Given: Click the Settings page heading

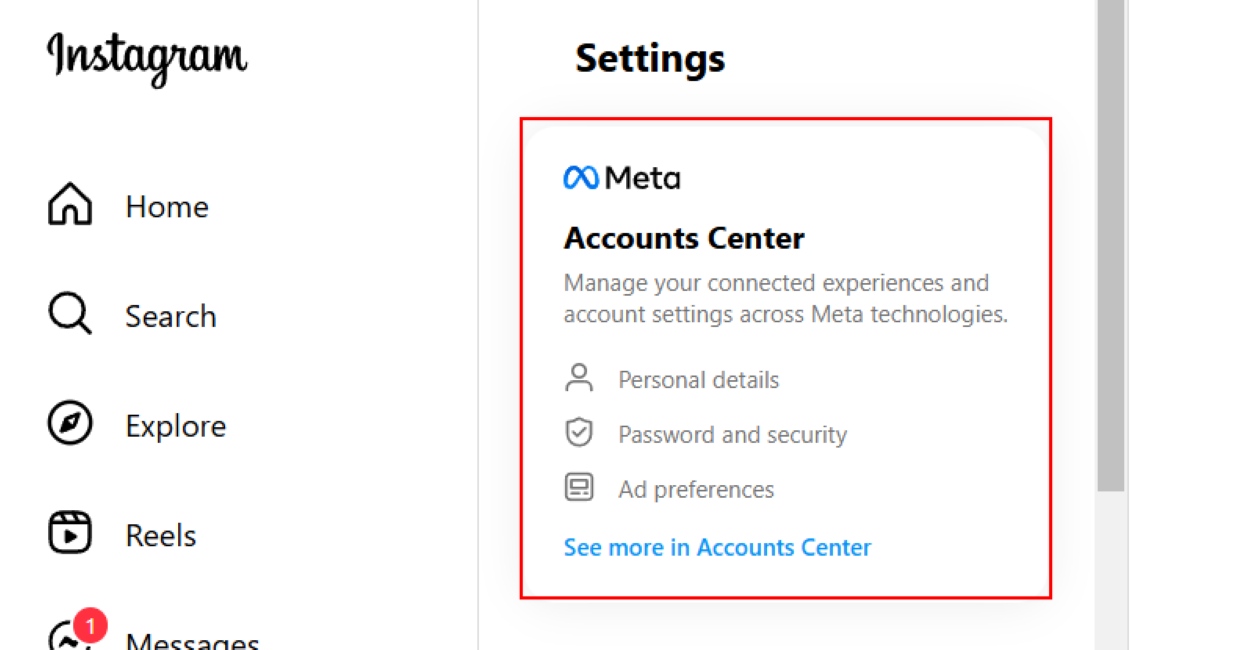Looking at the screenshot, I should pos(649,58).
